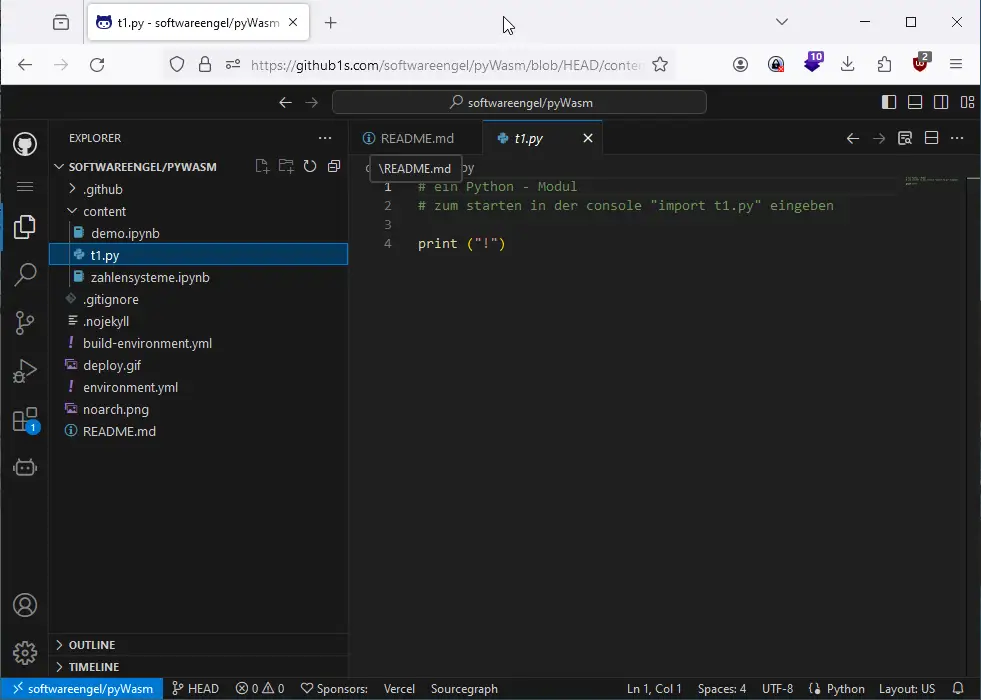
Task: Click the GitHub logo icon
Action: coord(25,145)
